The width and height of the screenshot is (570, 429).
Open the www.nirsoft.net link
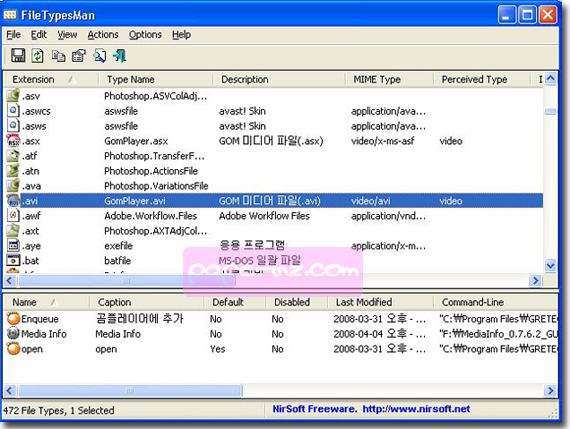tap(416, 409)
